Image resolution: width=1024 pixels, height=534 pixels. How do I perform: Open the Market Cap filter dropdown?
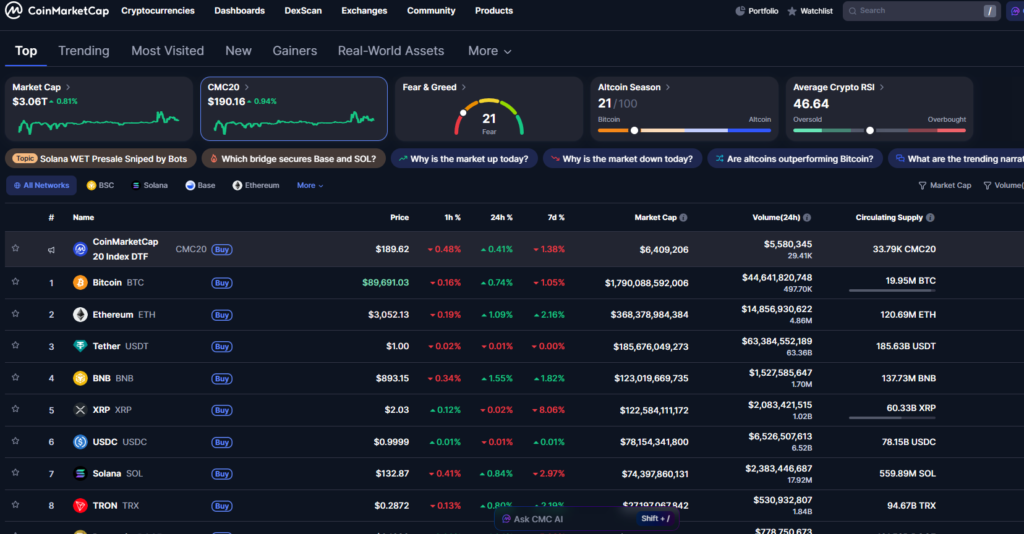[x=944, y=185]
